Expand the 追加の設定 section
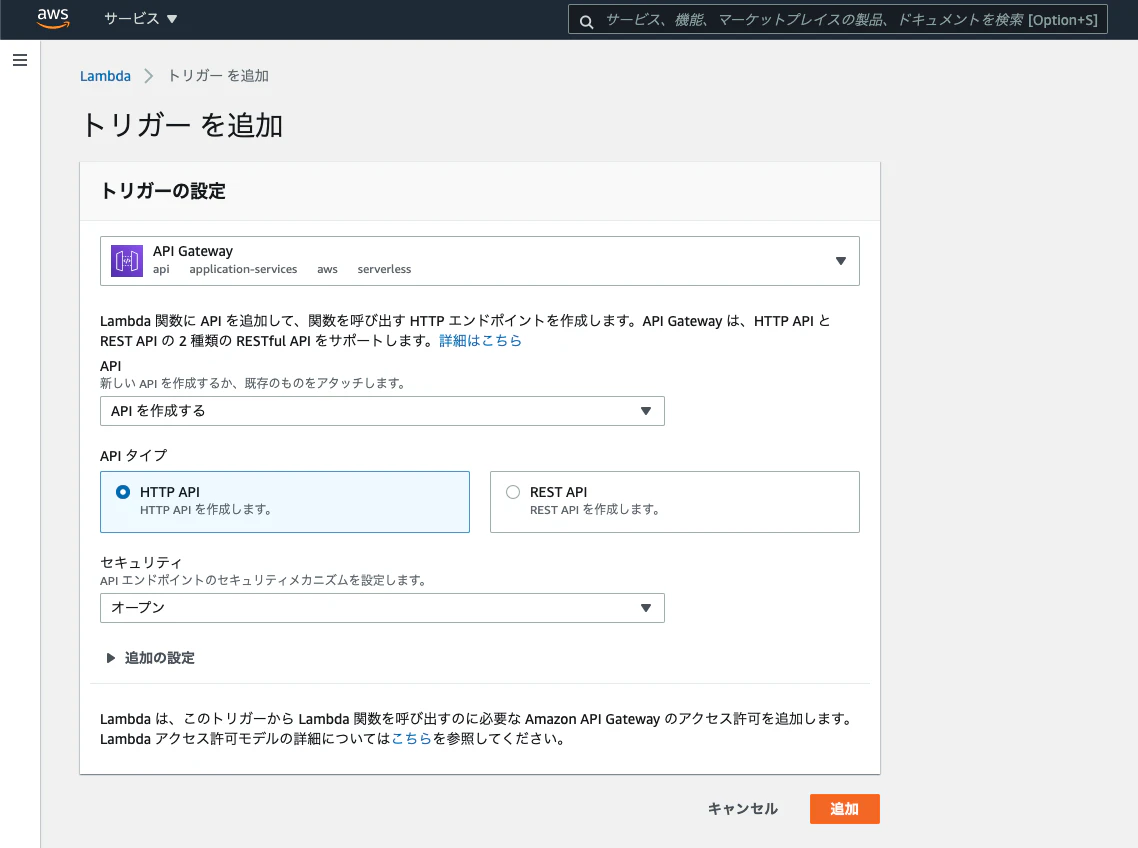The image size is (1138, 848). tap(151, 658)
